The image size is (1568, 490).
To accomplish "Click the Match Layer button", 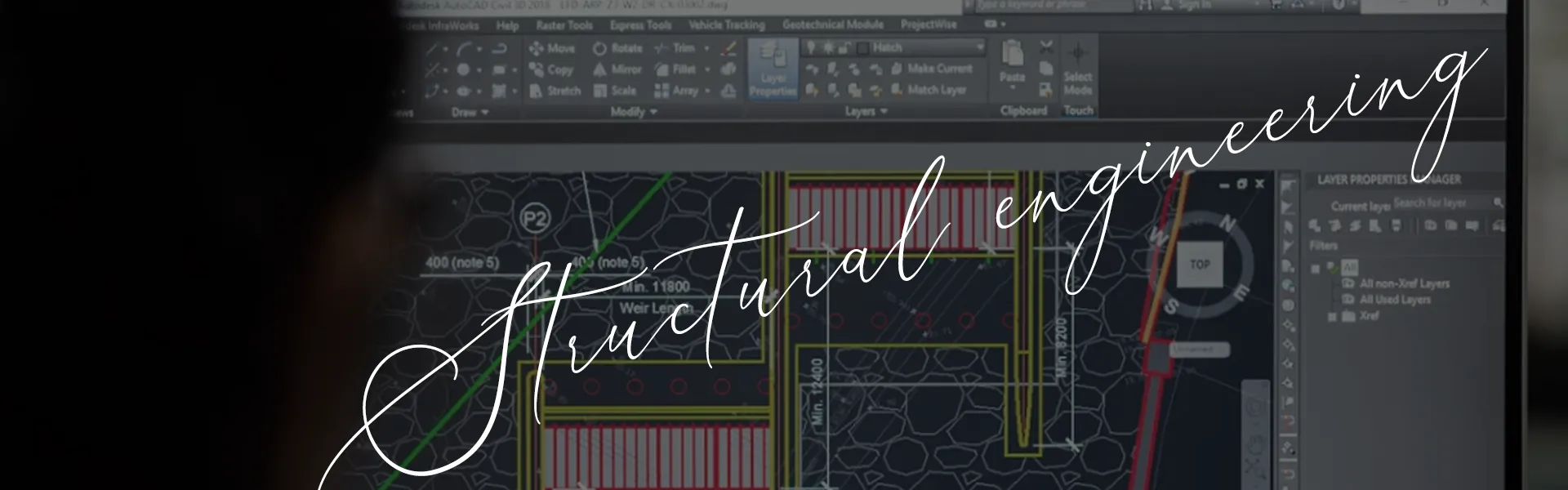I will point(929,90).
